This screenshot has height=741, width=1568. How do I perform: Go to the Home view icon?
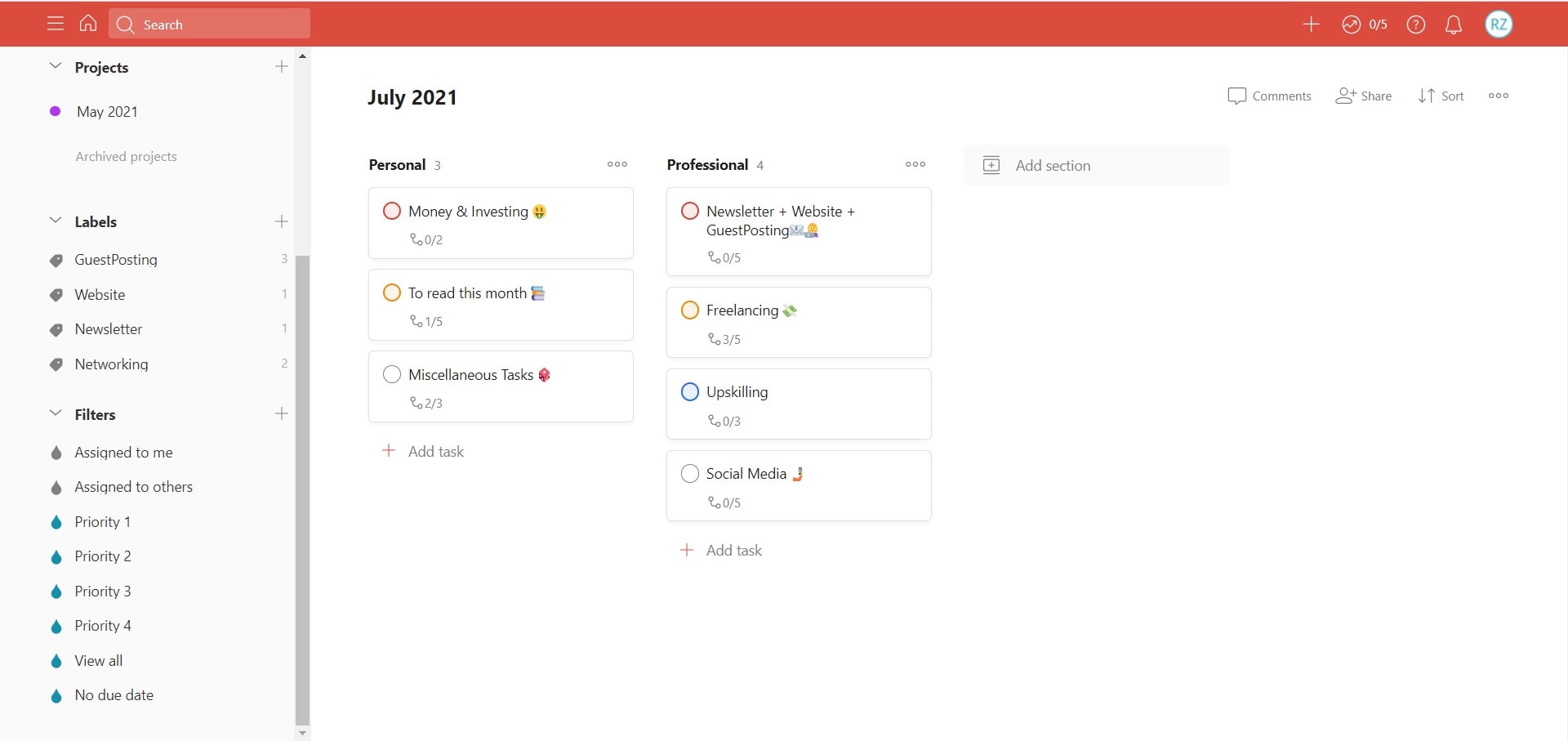coord(88,24)
